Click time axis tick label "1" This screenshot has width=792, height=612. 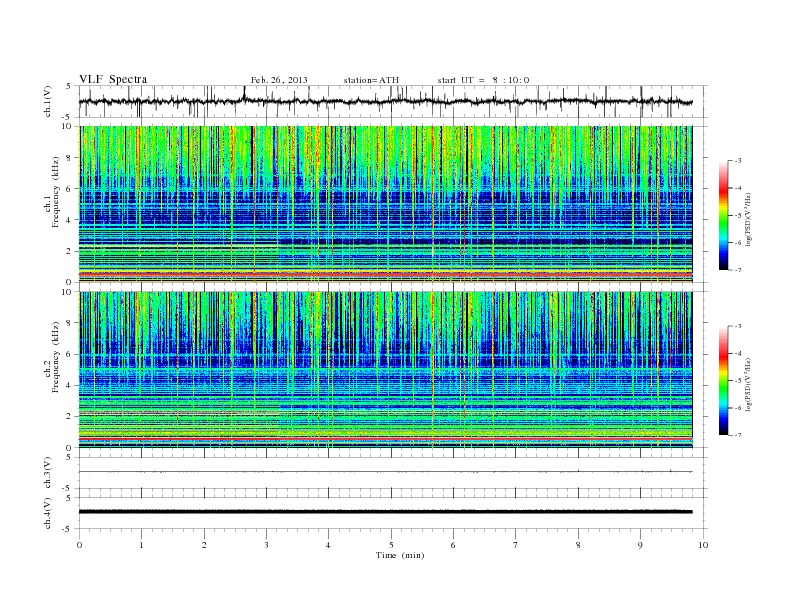pyautogui.click(x=141, y=545)
